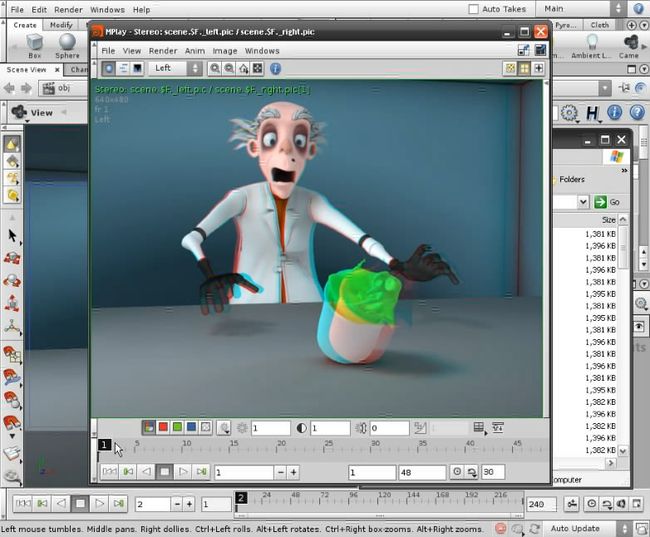Click MPlay fit-to-window icon

tap(257, 68)
